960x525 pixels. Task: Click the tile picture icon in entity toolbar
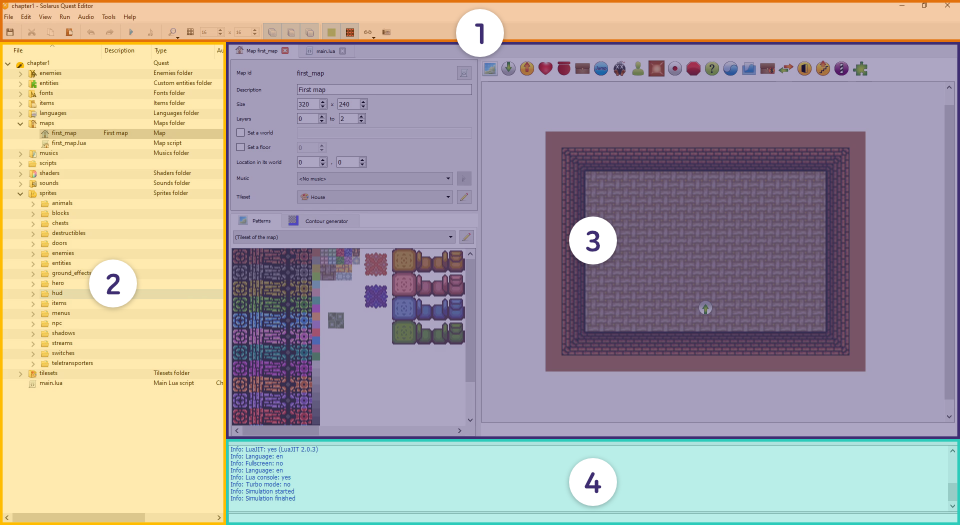[x=490, y=69]
